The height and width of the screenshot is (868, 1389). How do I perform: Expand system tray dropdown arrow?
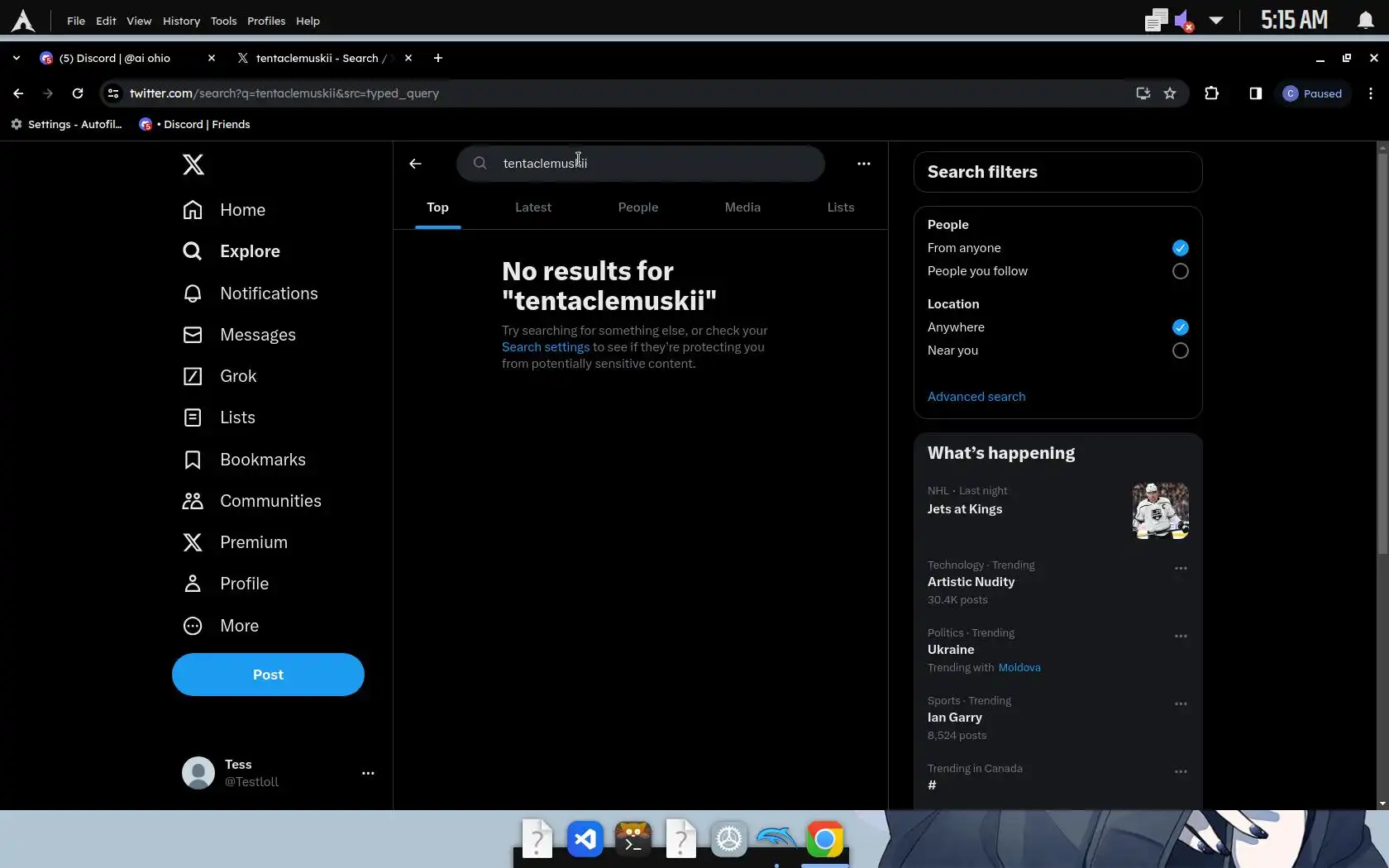[x=1215, y=20]
